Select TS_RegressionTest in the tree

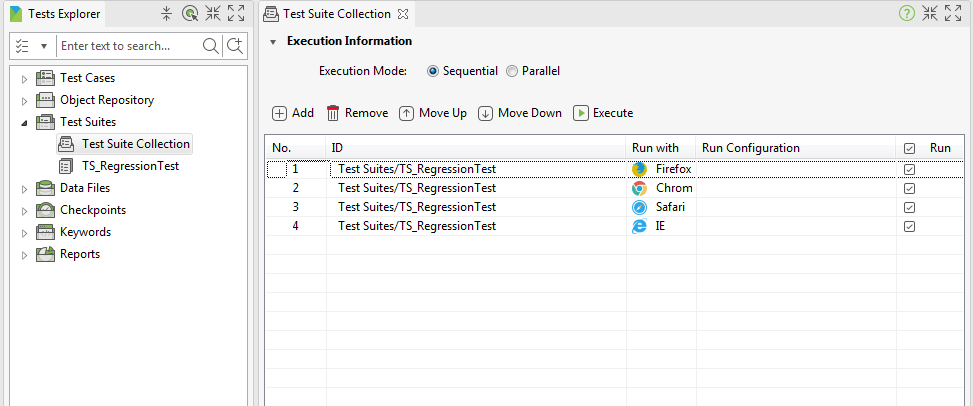pos(130,166)
